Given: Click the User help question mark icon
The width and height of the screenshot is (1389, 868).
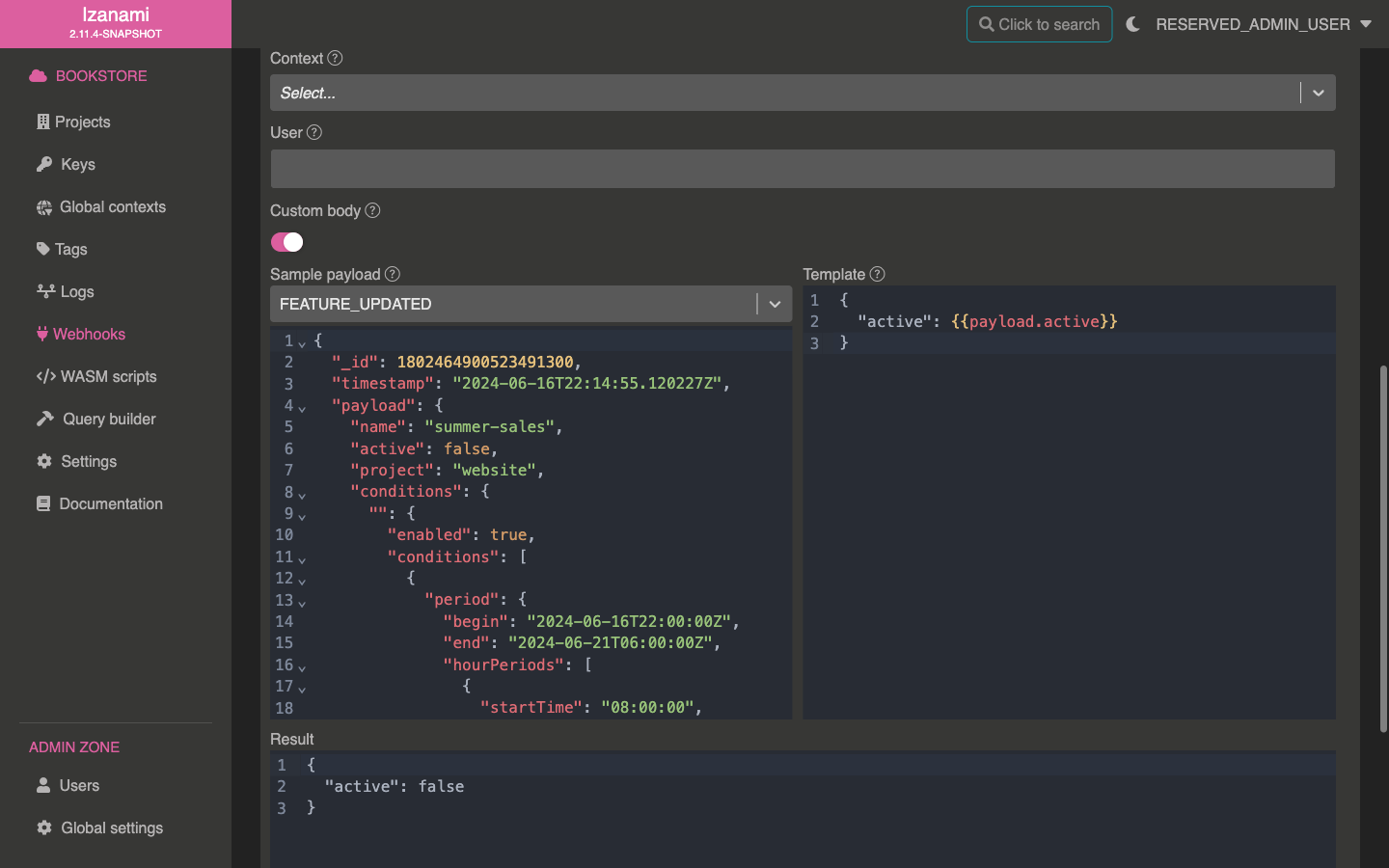Looking at the screenshot, I should [314, 132].
